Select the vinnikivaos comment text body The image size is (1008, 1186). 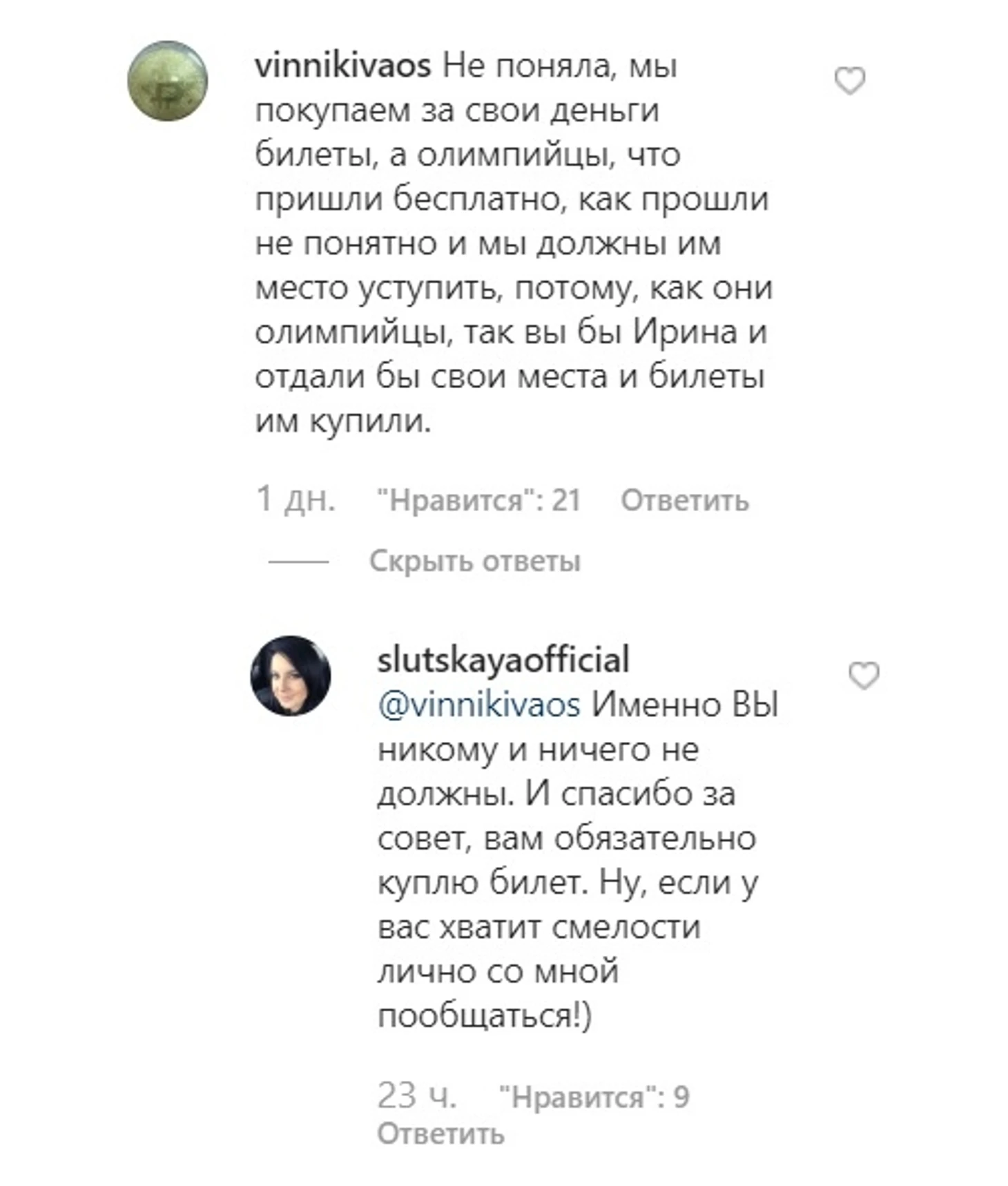coord(514,243)
